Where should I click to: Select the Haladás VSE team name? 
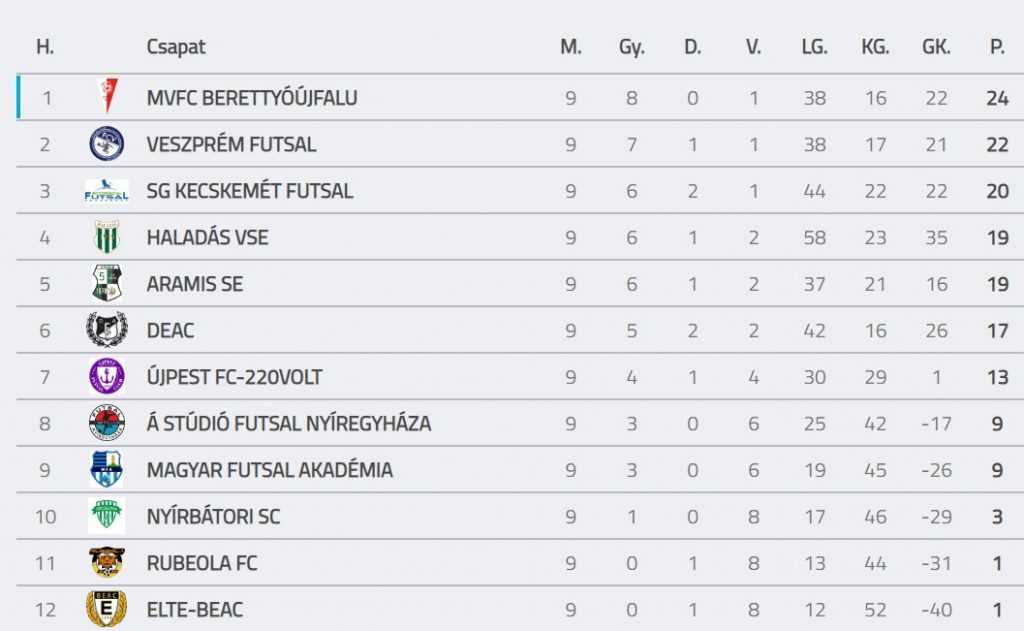click(x=207, y=237)
